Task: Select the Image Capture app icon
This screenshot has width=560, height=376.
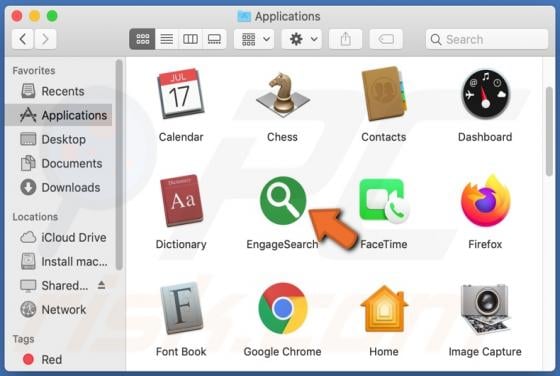Action: (x=485, y=309)
